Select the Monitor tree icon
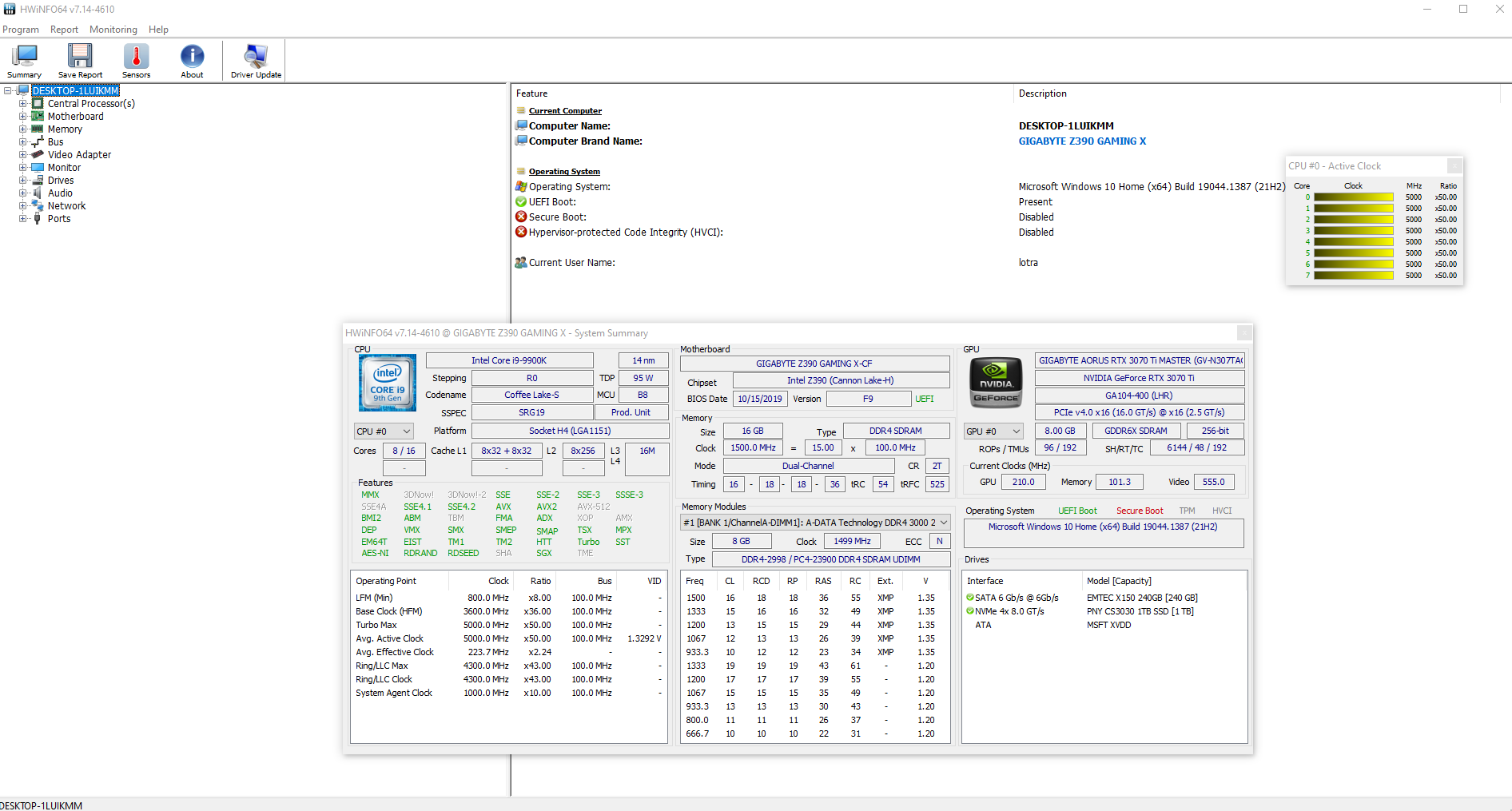Screen dimensions: 1512x811 (38, 168)
